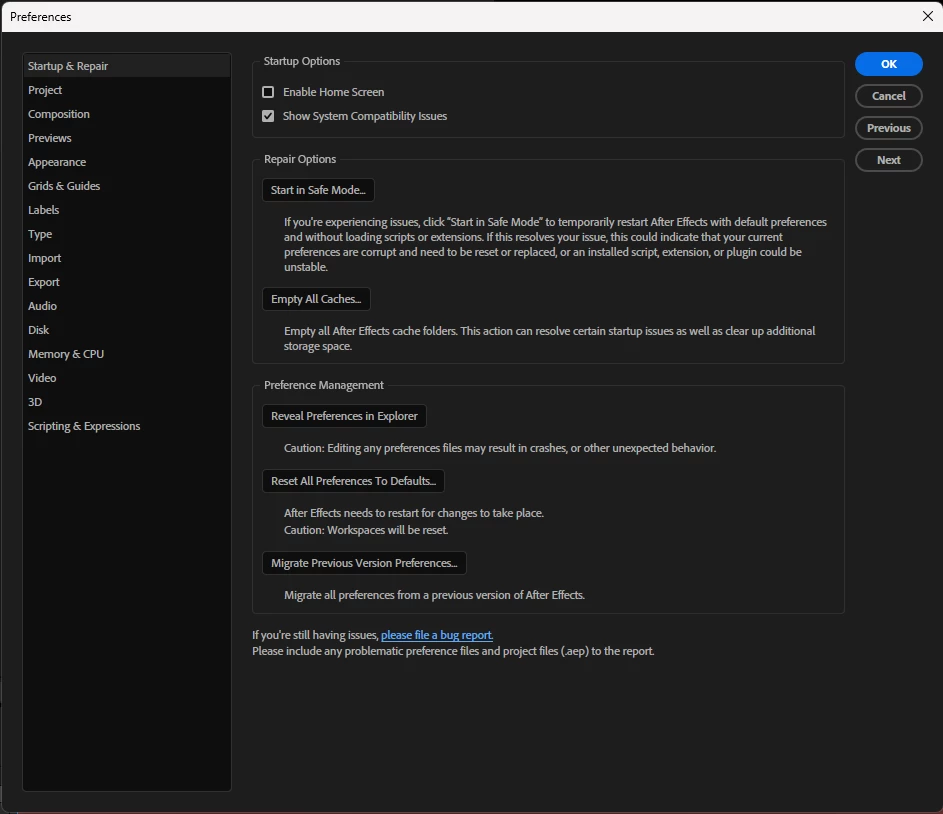This screenshot has height=814, width=943.
Task: Open Memory & CPU preferences
Action: 126,354
